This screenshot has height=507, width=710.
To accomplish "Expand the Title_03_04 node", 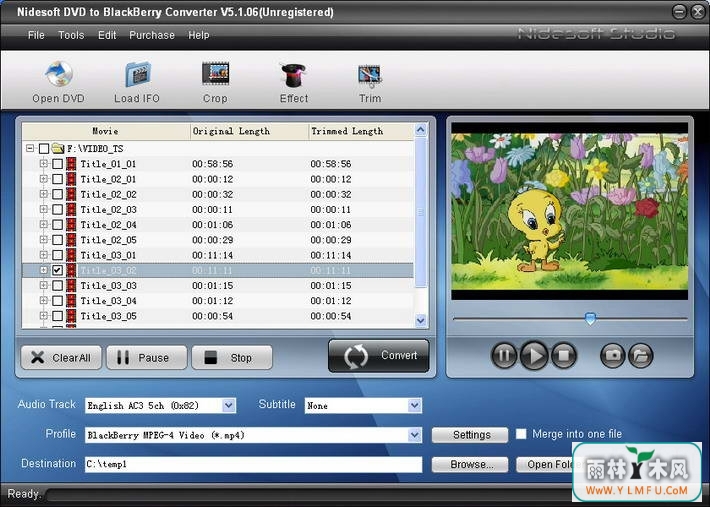I will pos(43,300).
